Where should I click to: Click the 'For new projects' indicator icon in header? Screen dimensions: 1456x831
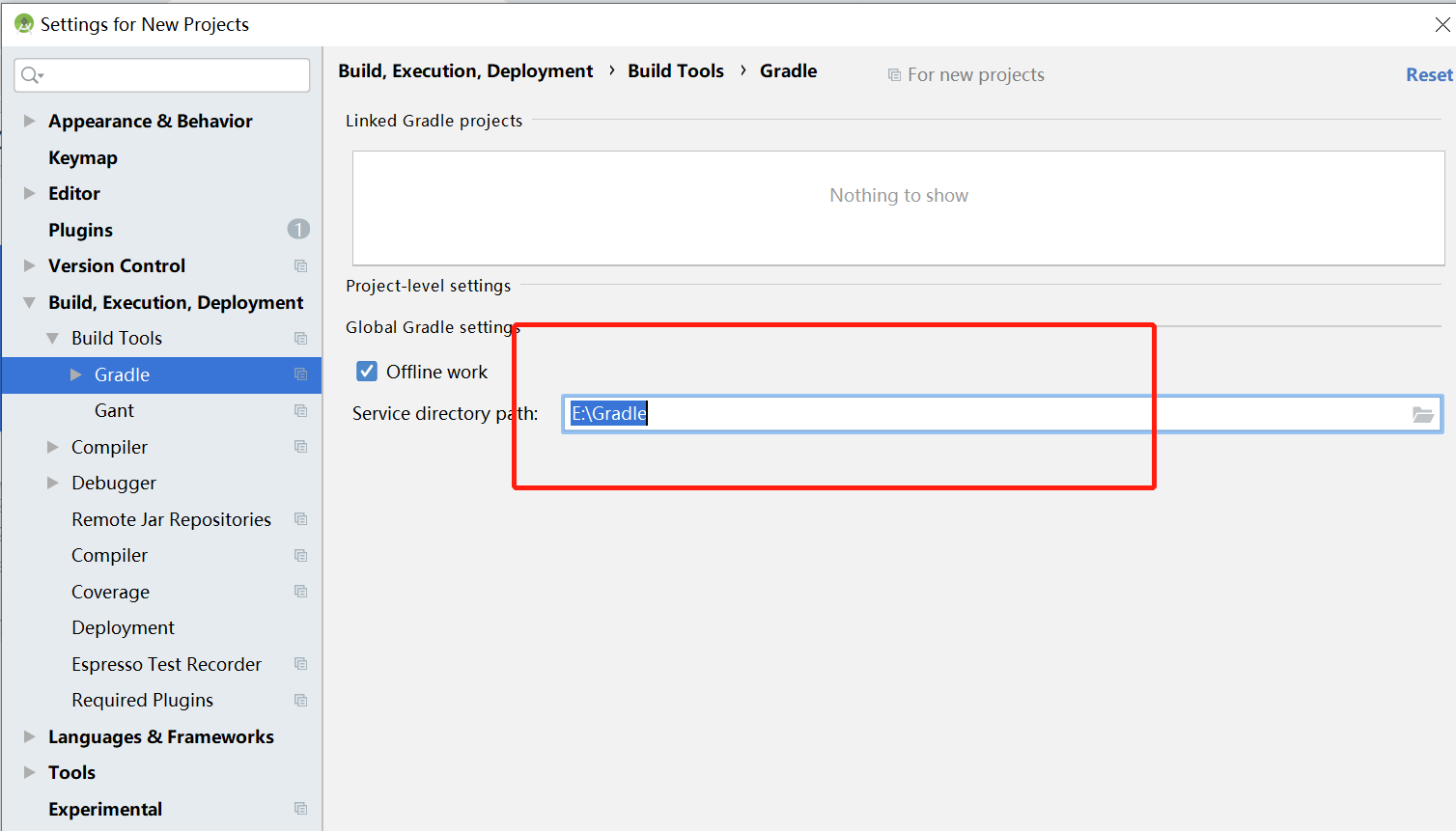point(894,73)
